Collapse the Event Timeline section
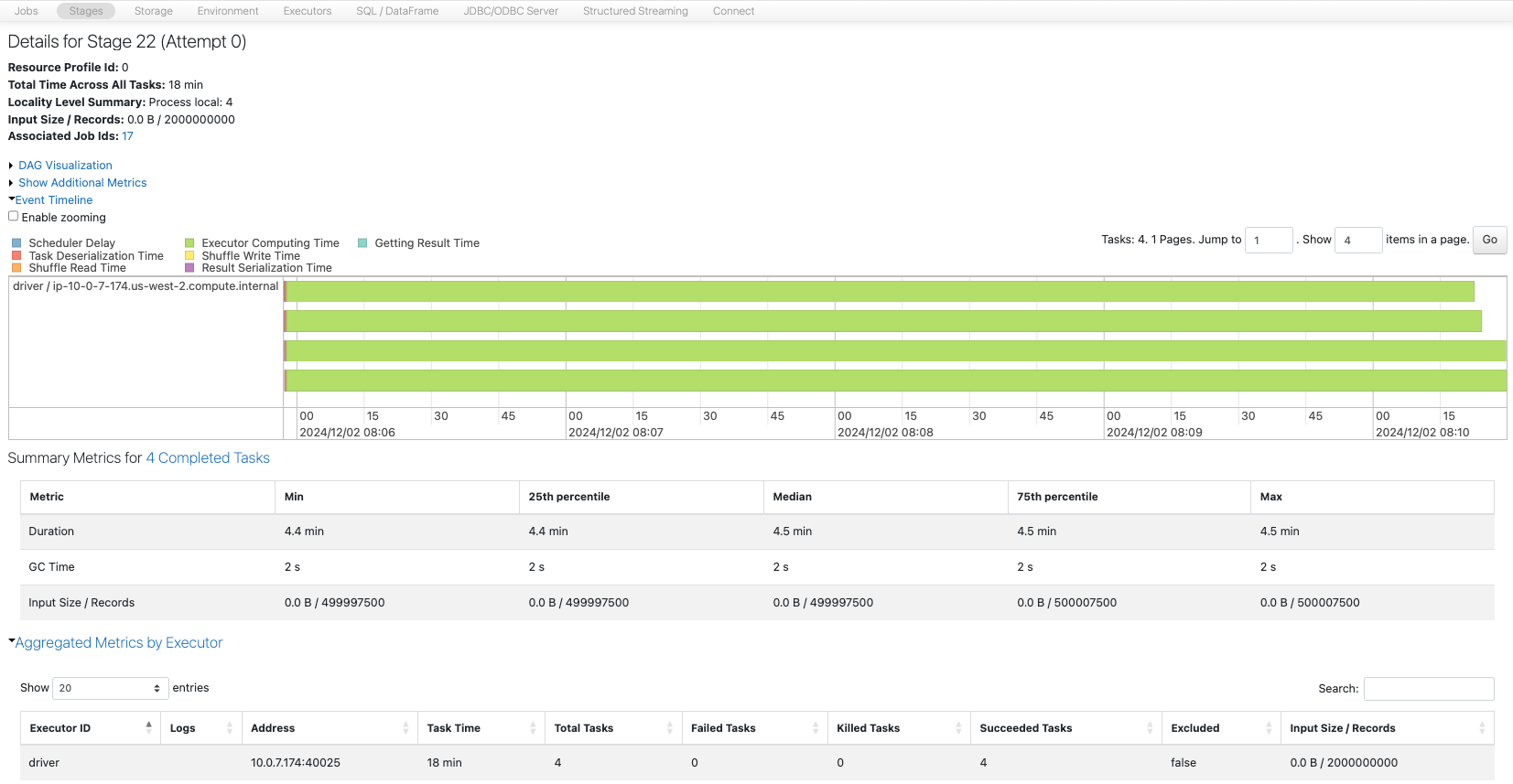The height and width of the screenshot is (784, 1513). click(x=54, y=200)
